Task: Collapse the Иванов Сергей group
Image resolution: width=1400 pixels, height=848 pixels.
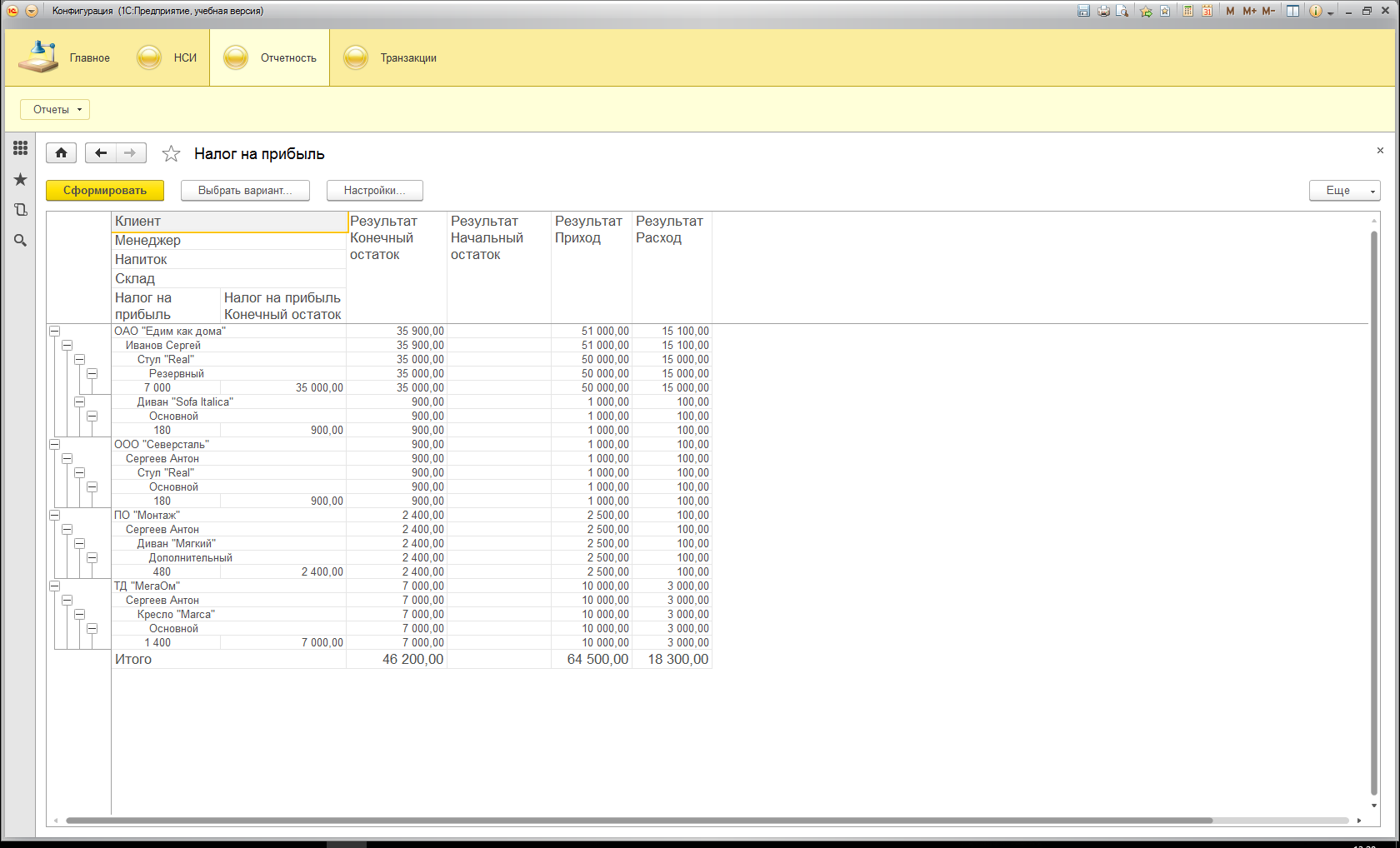Action: click(x=67, y=345)
